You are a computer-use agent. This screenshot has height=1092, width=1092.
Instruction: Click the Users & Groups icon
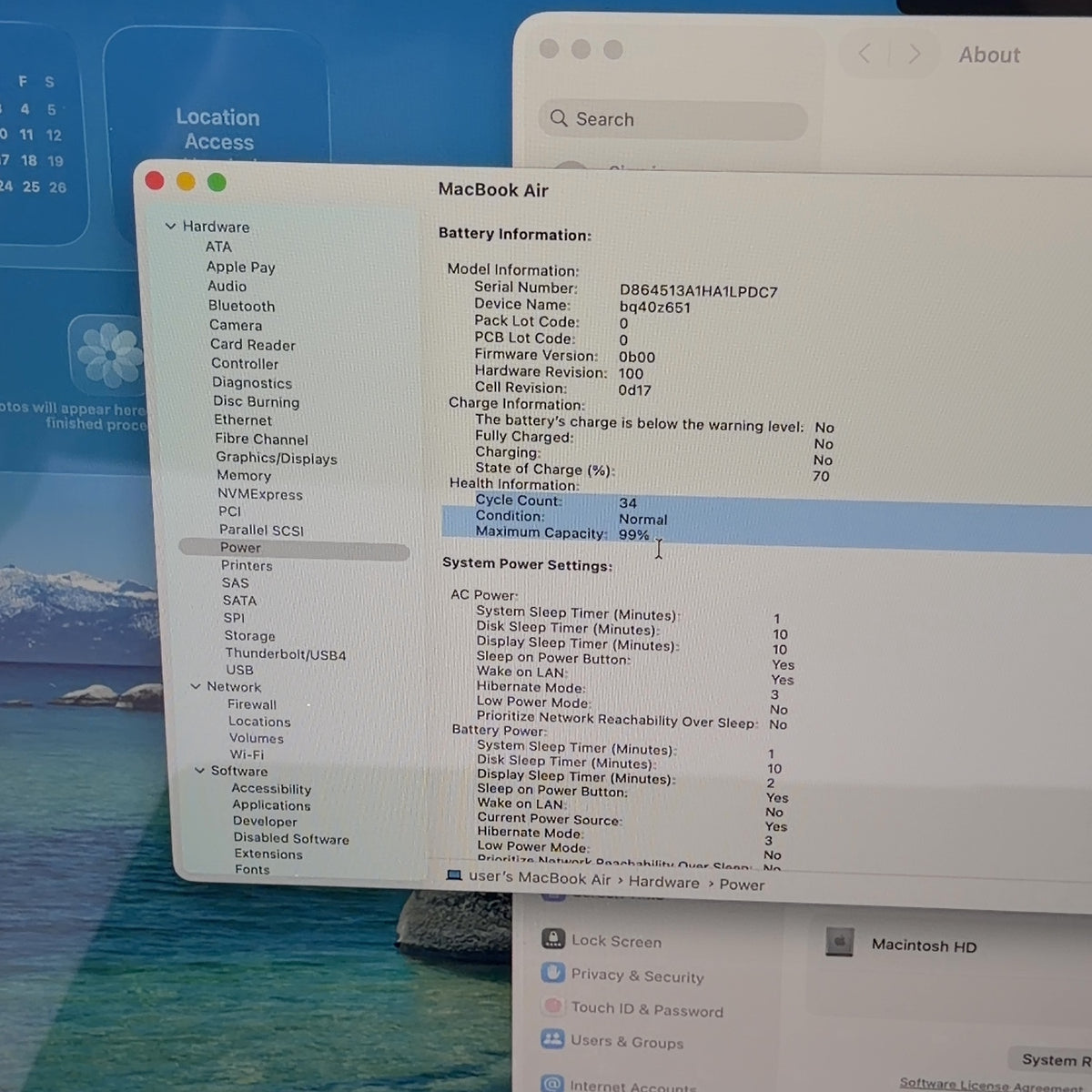coord(552,1039)
